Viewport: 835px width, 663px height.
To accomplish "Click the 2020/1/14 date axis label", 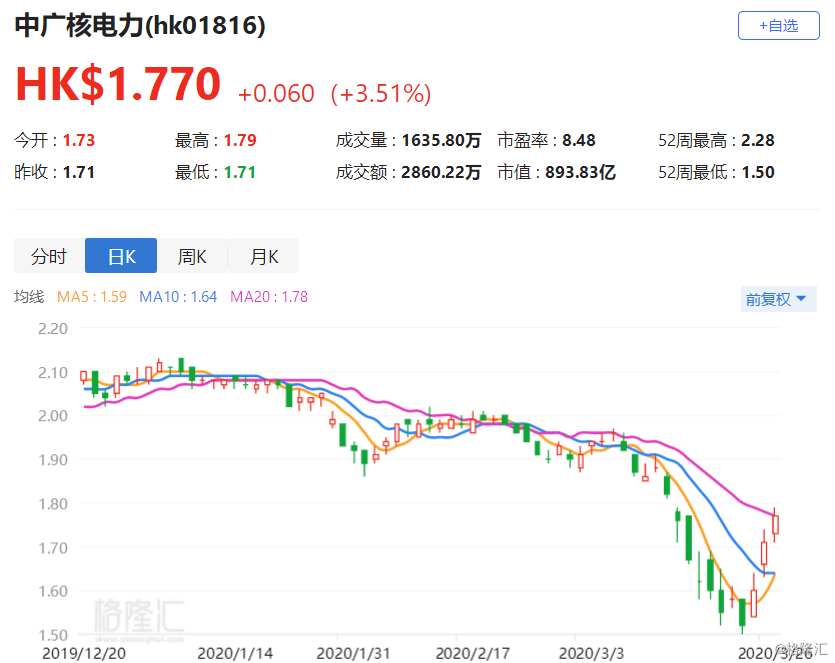I will [x=235, y=653].
